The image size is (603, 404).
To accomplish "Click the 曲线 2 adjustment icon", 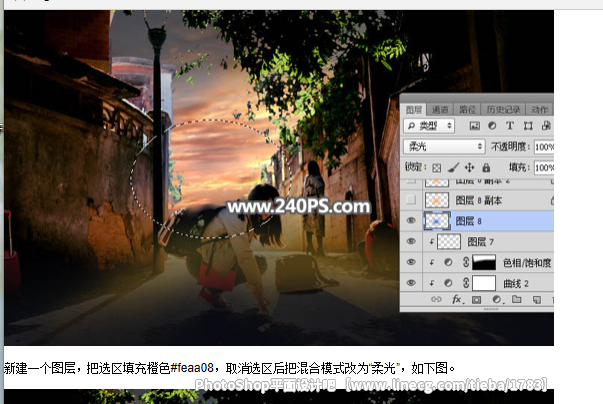I will point(448,283).
